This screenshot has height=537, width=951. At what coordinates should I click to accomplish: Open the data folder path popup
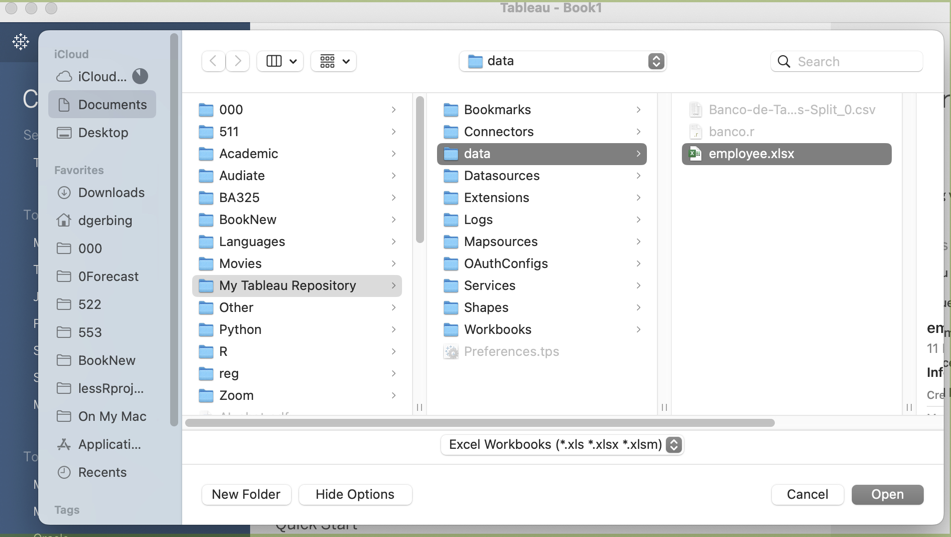point(562,61)
